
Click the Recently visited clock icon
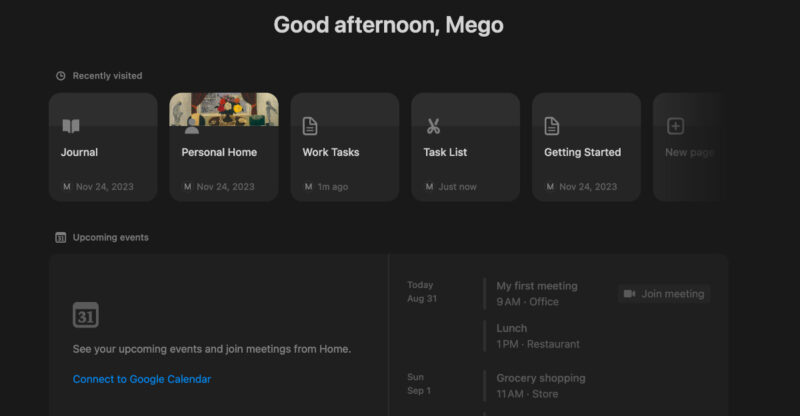point(61,76)
